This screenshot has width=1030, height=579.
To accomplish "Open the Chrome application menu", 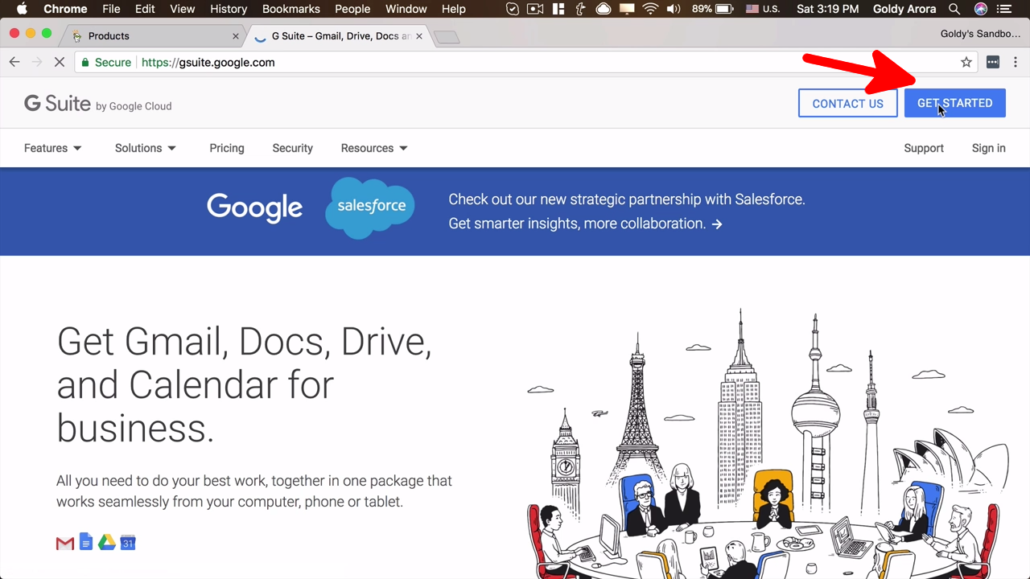I will tap(65, 9).
